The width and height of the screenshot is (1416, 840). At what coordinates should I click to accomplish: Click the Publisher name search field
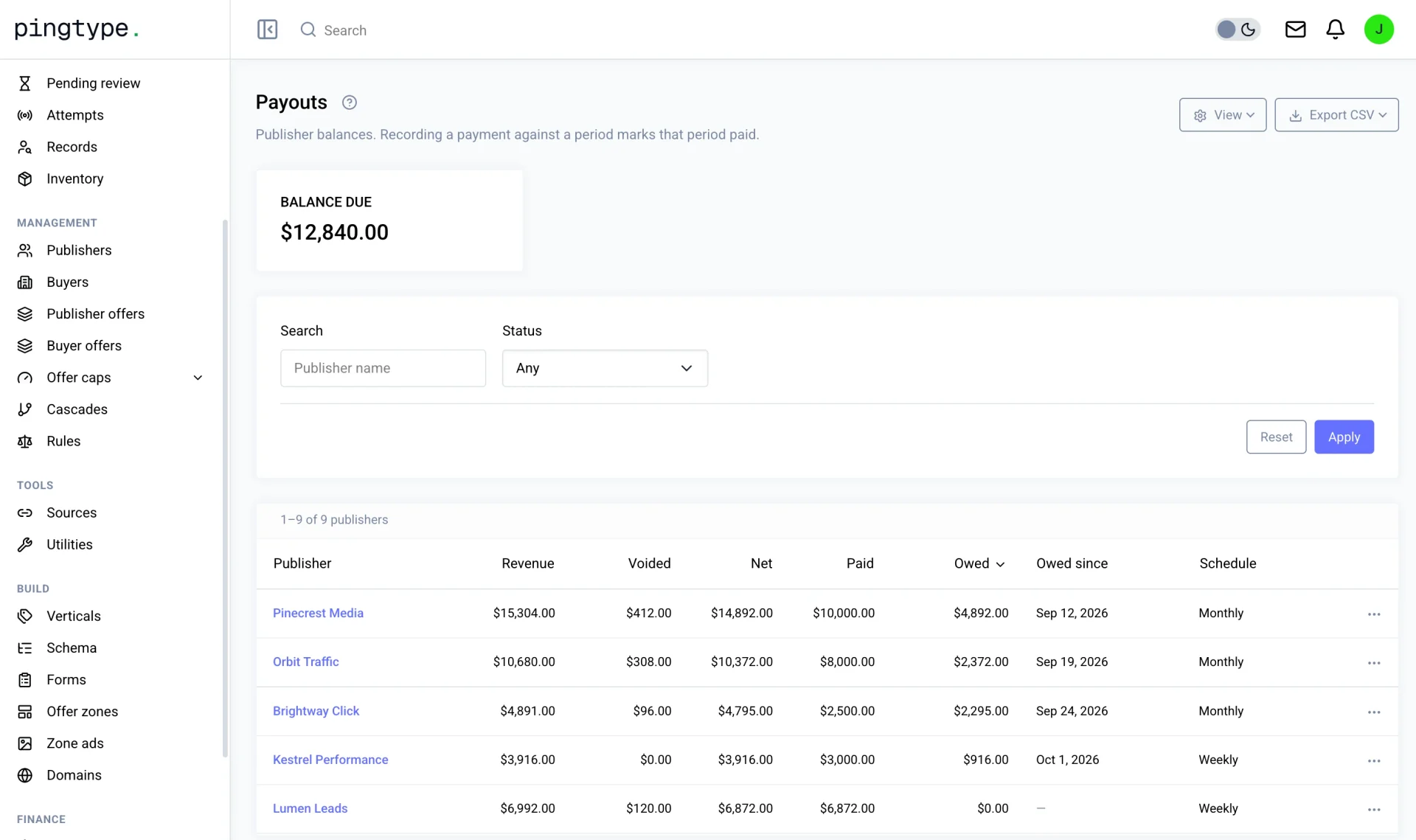pos(383,368)
